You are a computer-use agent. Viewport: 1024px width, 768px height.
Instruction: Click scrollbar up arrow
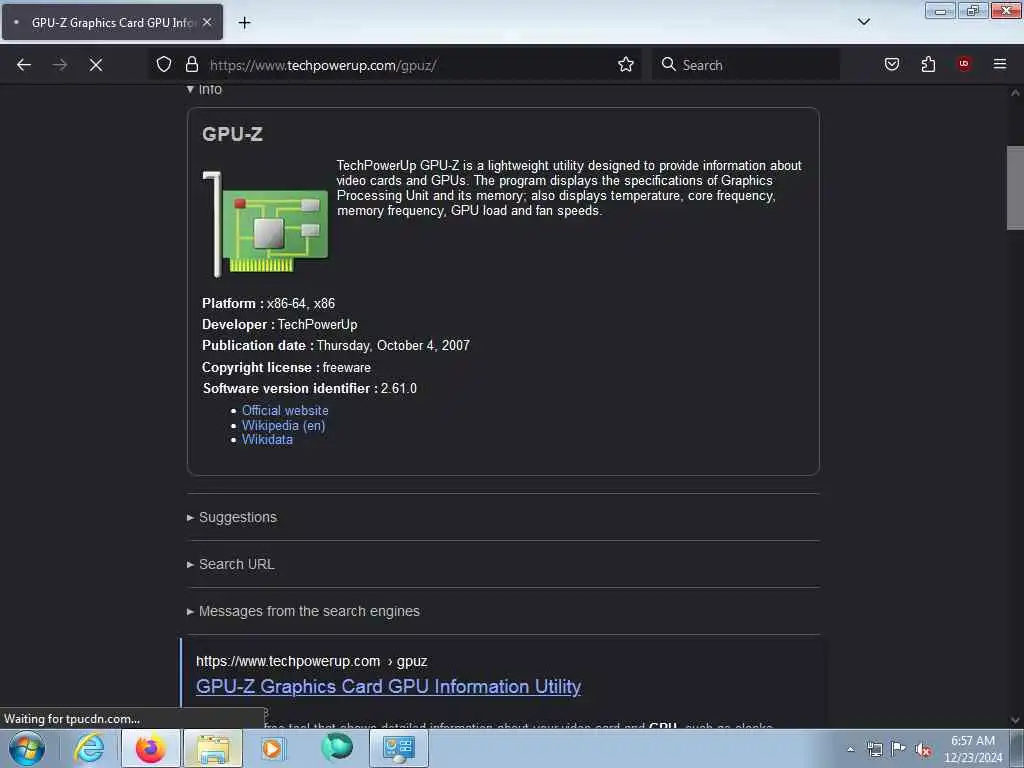pos(1015,93)
